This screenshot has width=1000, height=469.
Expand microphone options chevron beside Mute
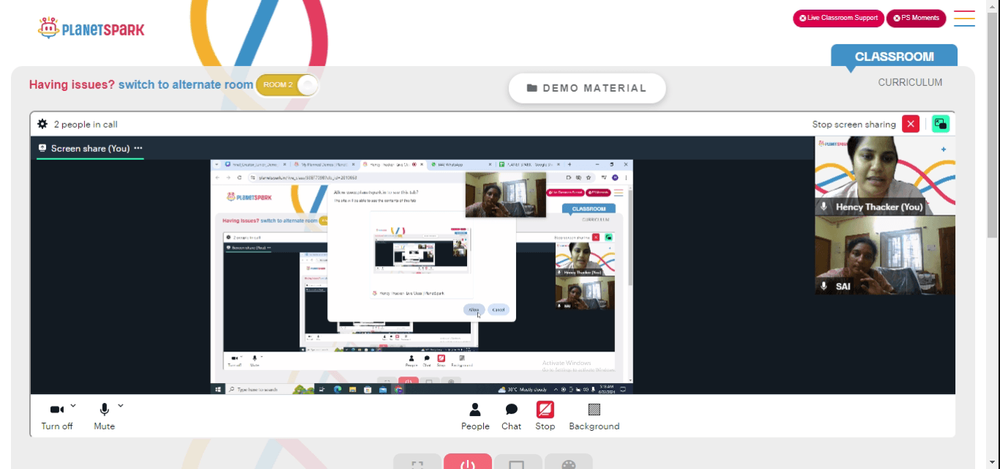(x=121, y=405)
